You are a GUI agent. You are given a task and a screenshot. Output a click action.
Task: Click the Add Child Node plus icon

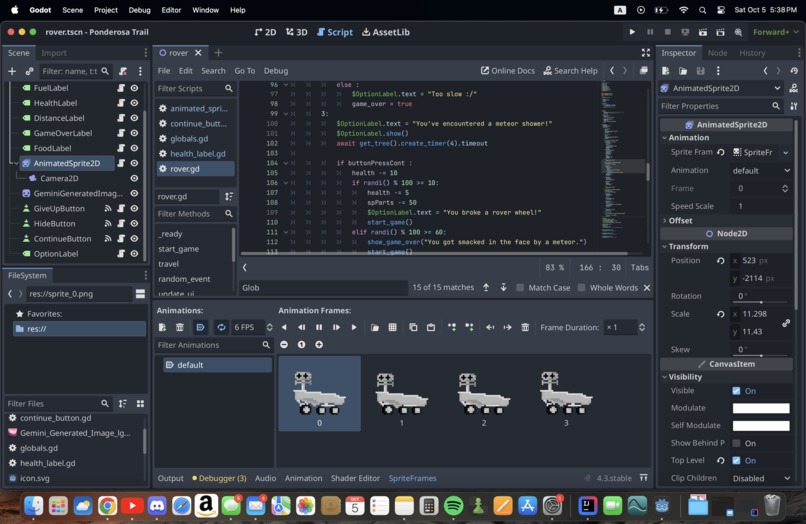pyautogui.click(x=12, y=71)
